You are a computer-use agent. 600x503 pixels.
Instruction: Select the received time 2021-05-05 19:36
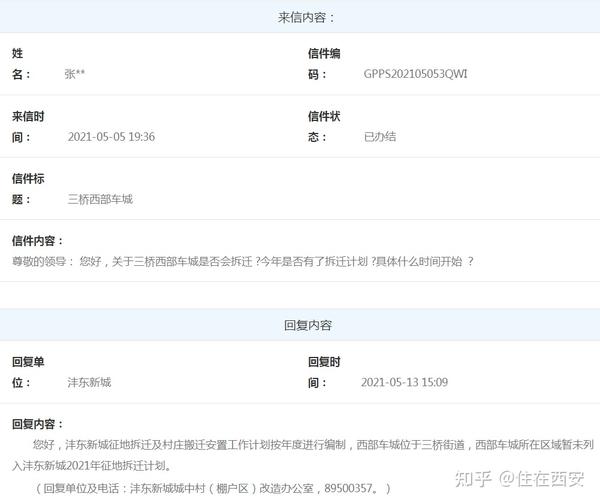point(111,137)
